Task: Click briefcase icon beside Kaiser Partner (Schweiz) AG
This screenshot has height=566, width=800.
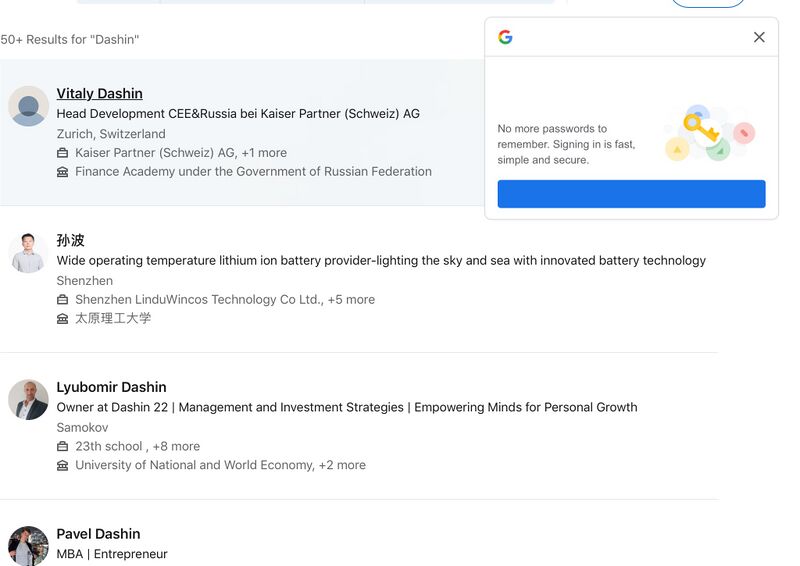Action: 63,153
